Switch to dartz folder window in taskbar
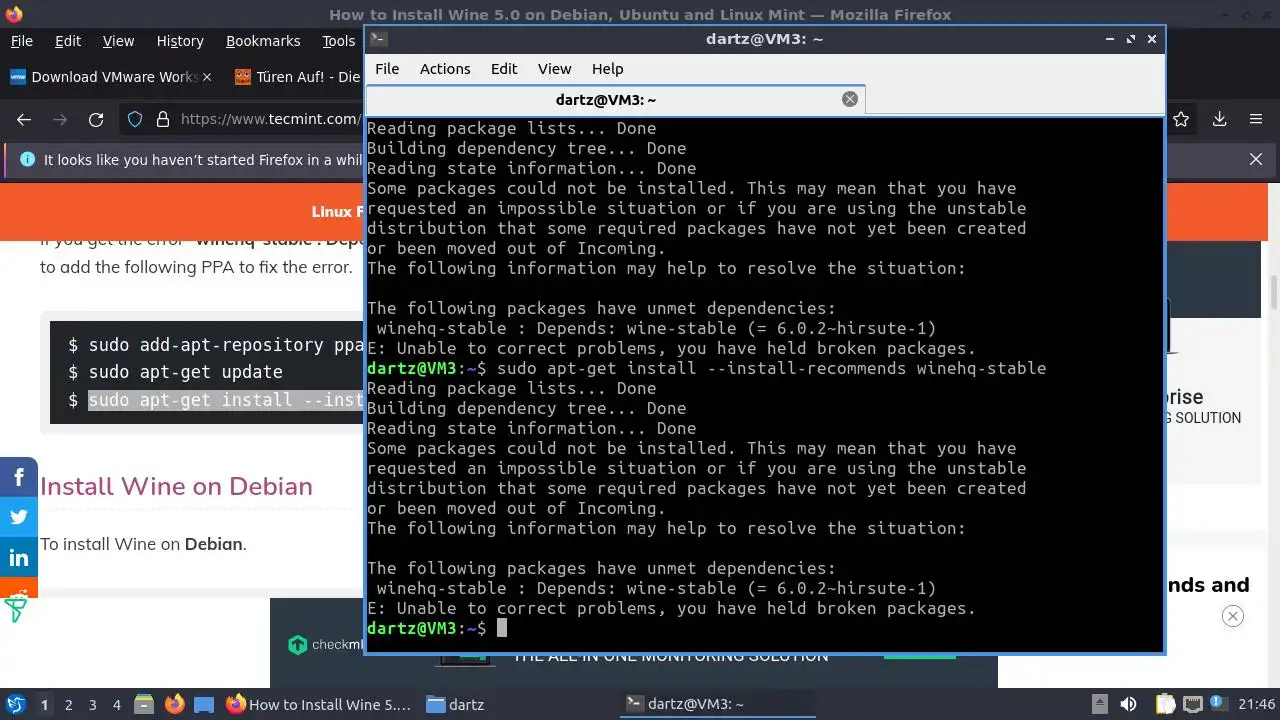The width and height of the screenshot is (1280, 720). click(455, 704)
